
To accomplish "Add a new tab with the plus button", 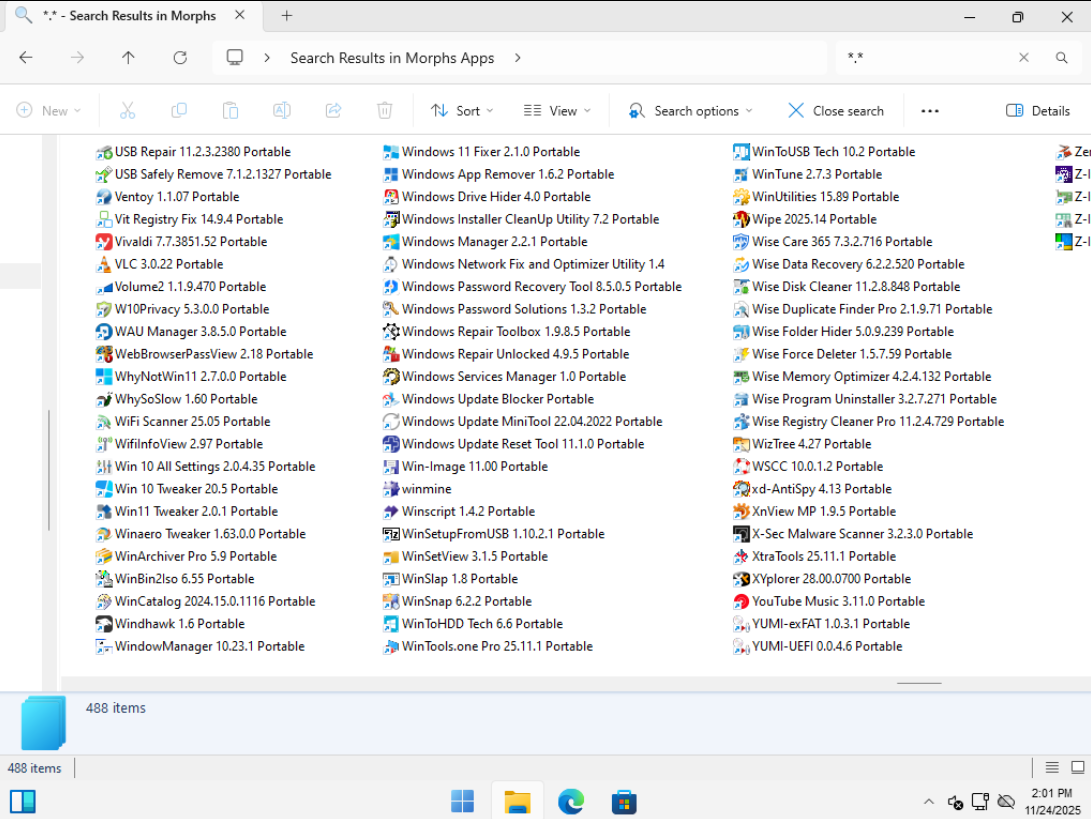I will 287,16.
